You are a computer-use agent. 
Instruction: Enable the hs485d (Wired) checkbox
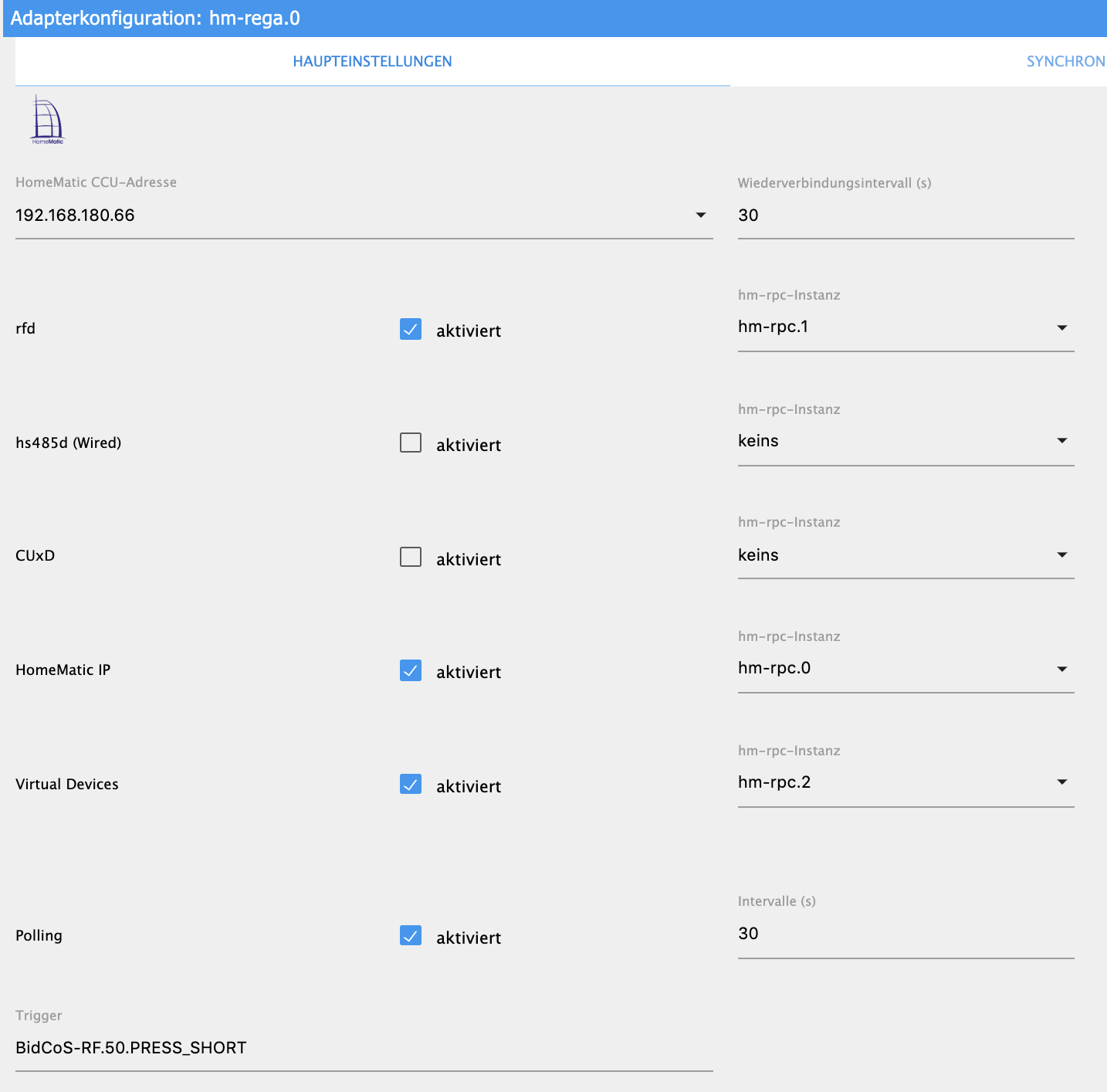tap(411, 443)
